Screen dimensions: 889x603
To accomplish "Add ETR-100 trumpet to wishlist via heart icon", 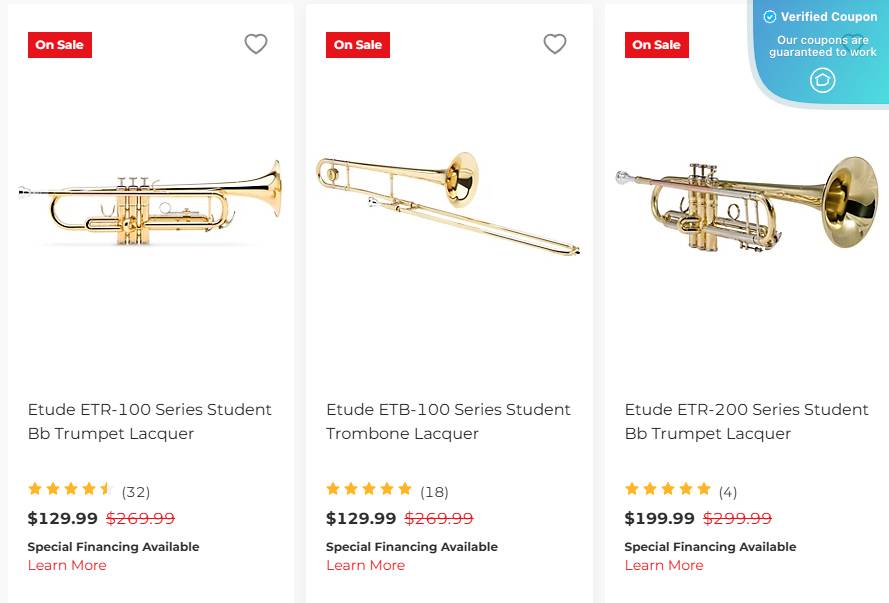I will pyautogui.click(x=256, y=44).
